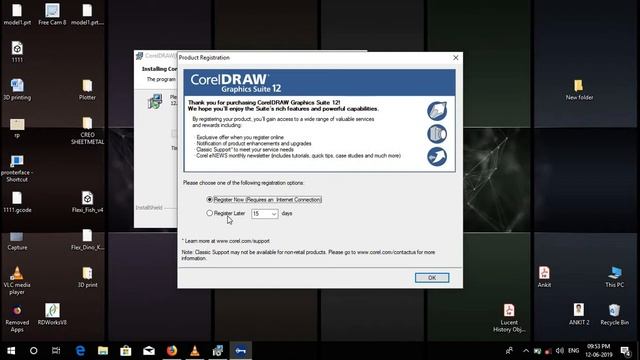Image resolution: width=640 pixels, height=360 pixels.
Task: Click the volume icon in system tray
Action: [560, 351]
